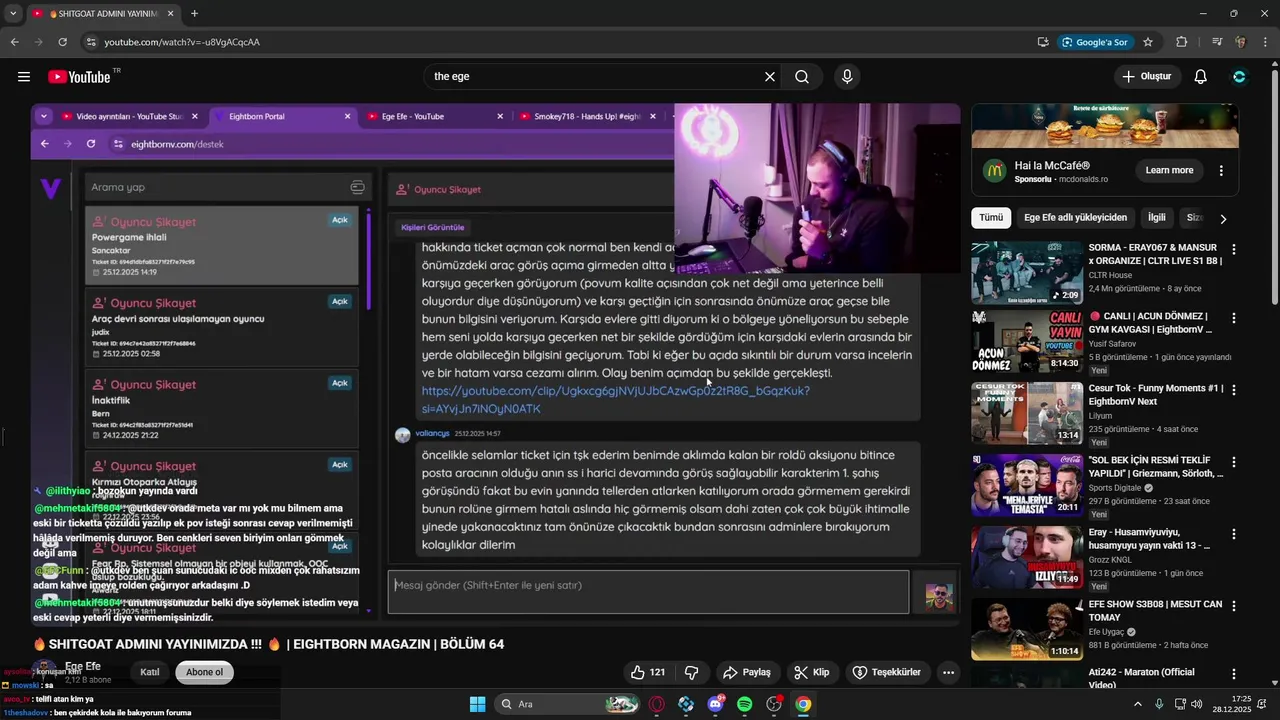Dislike the video with thumbs down
This screenshot has height=720, width=1280.
[x=691, y=672]
